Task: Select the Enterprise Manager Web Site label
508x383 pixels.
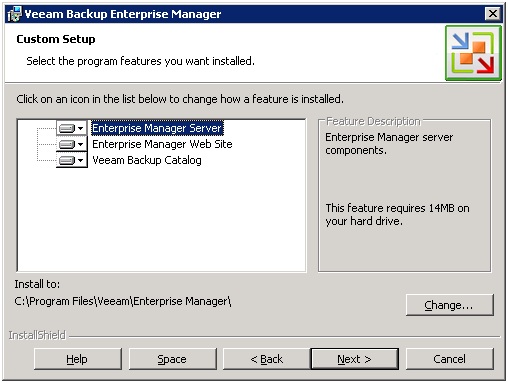Action: point(162,144)
